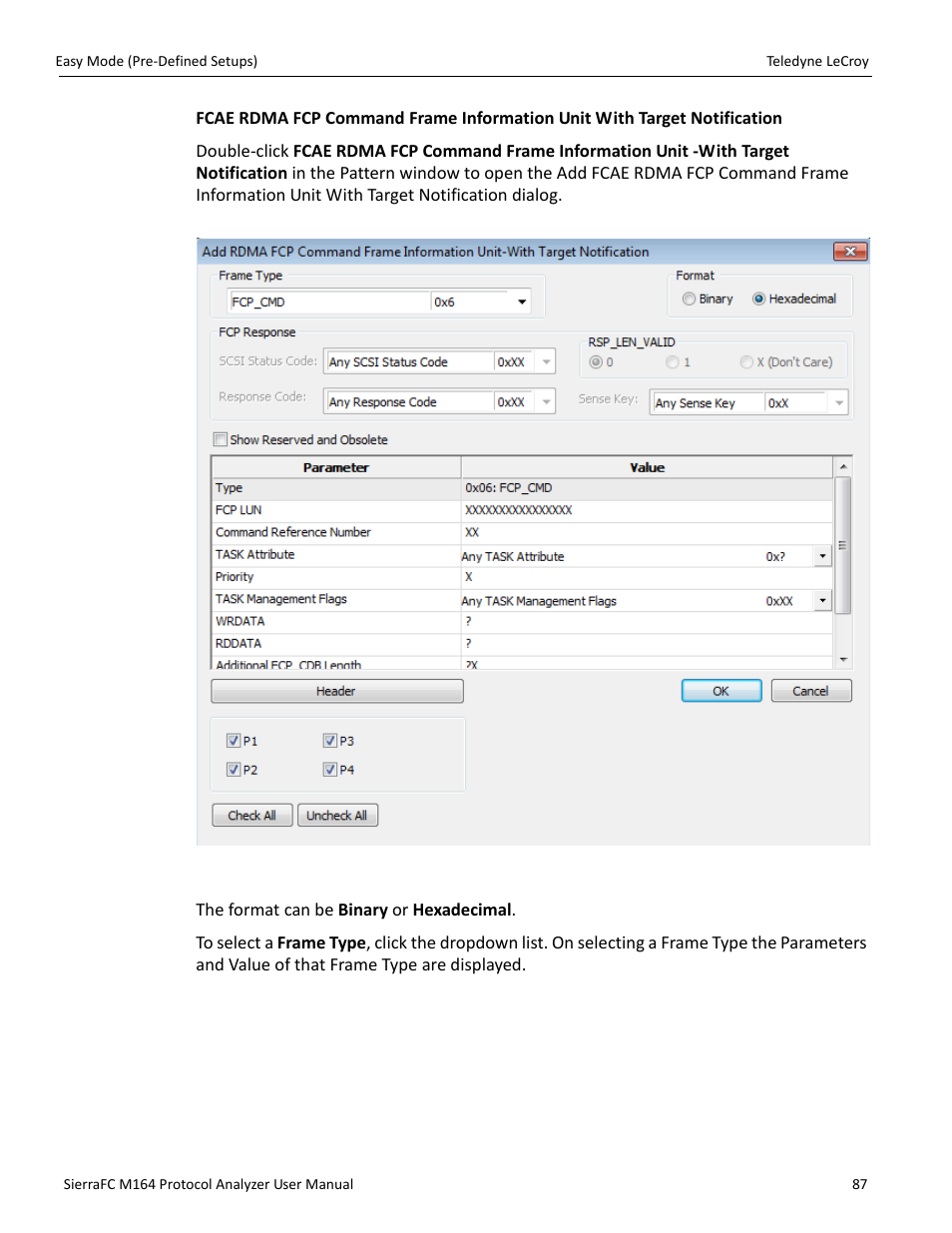Click the RDDATA value cell
This screenshot has width=952, height=1233.
click(647, 644)
